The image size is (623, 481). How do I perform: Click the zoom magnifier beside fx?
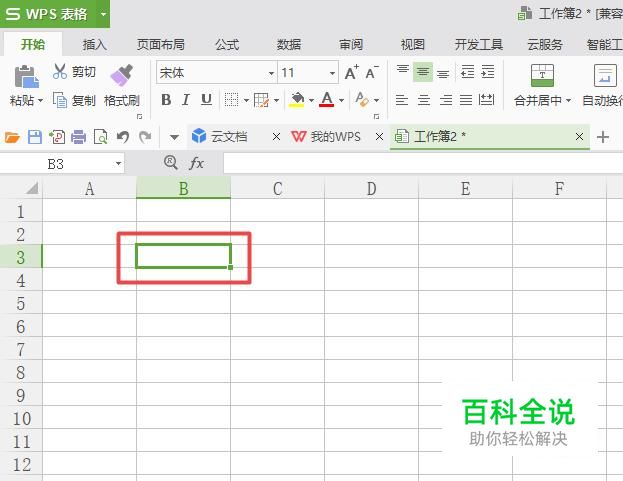pyautogui.click(x=171, y=162)
